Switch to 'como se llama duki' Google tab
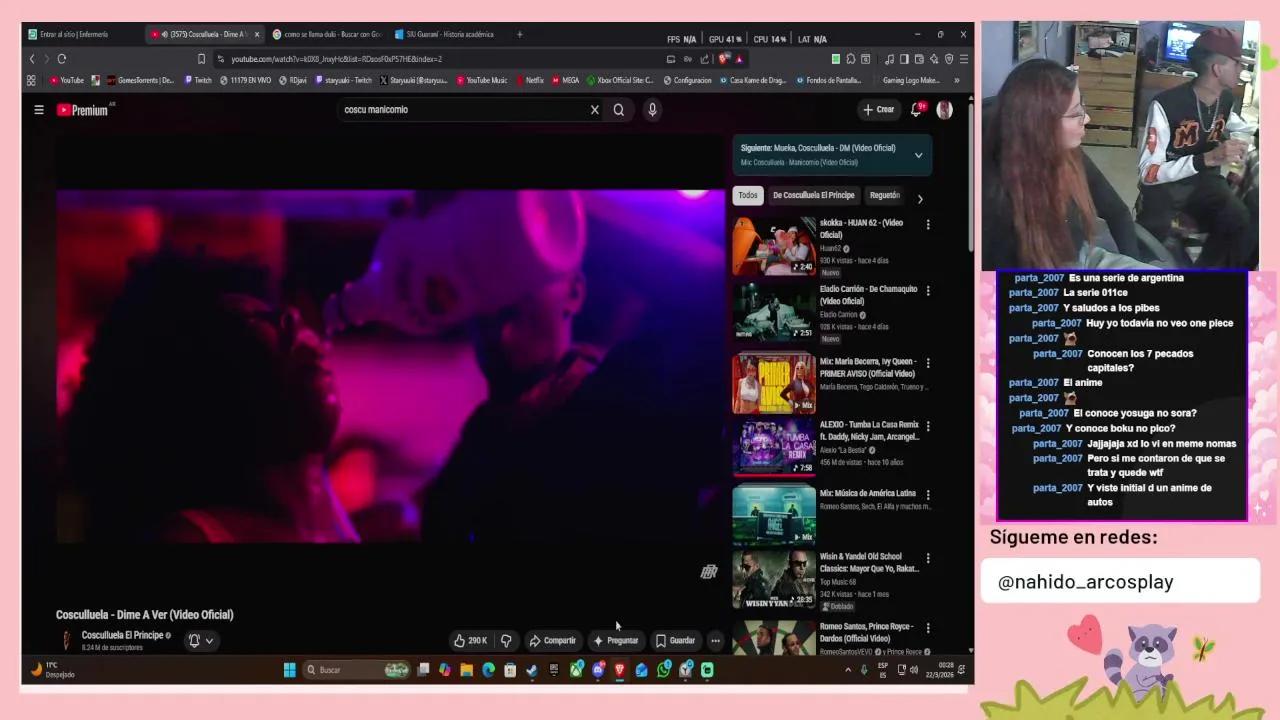 point(326,34)
